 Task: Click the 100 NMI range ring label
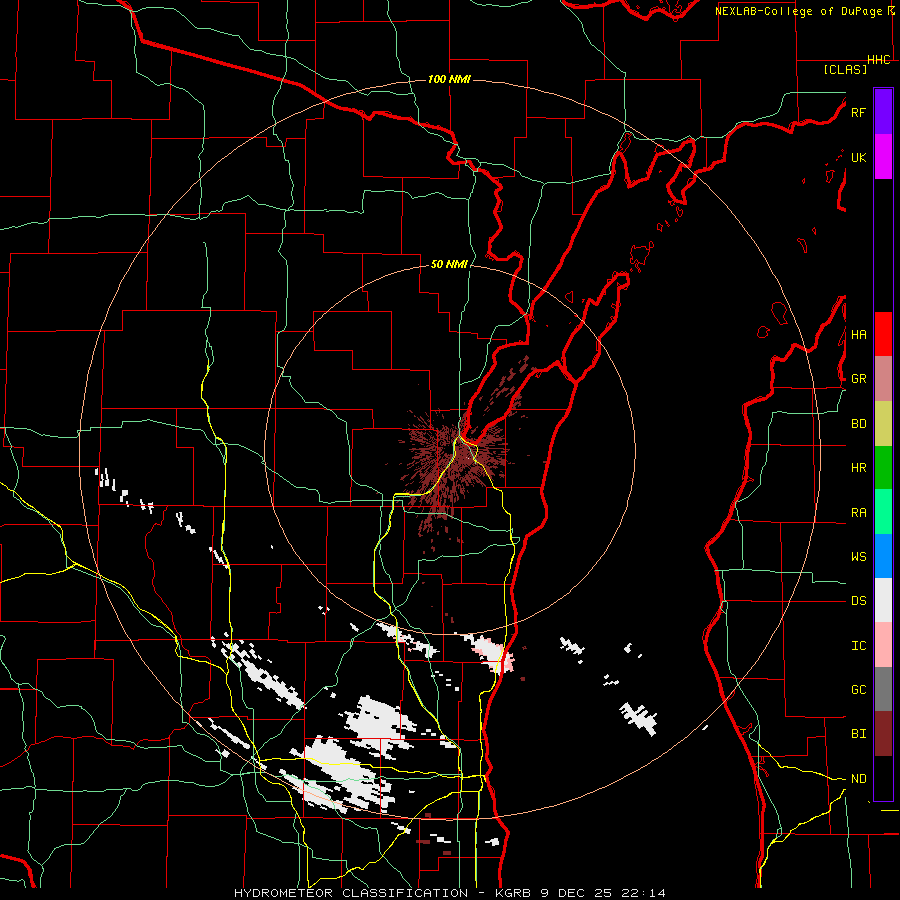tap(449, 79)
